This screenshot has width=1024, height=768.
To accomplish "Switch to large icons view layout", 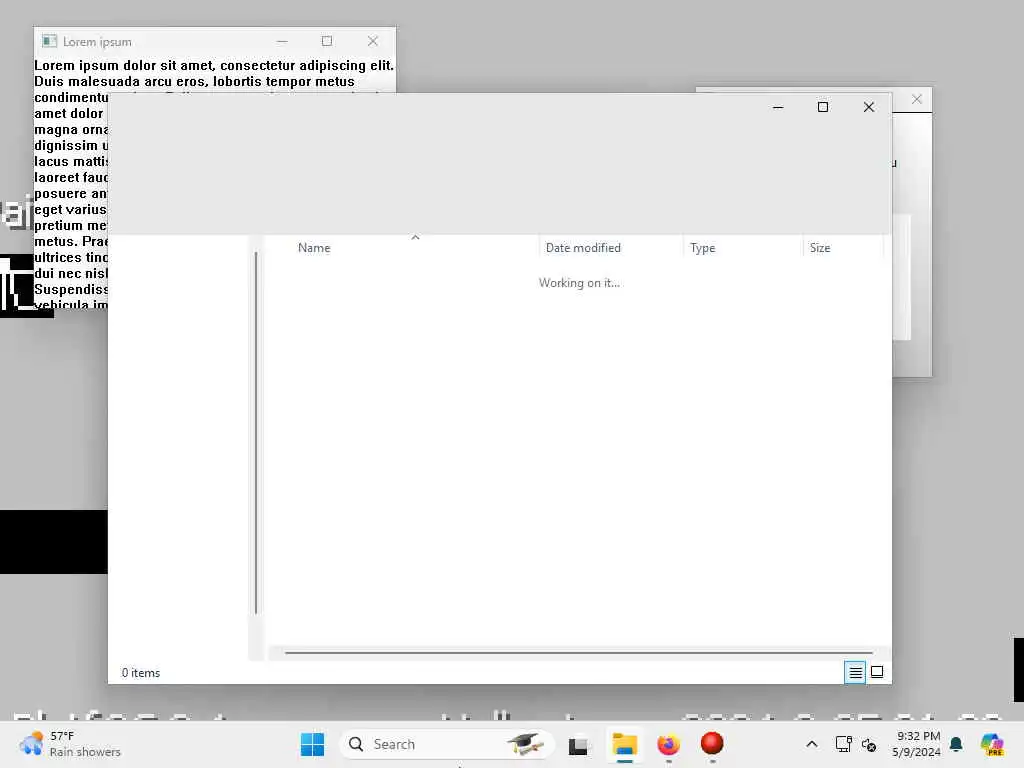I will point(877,672).
